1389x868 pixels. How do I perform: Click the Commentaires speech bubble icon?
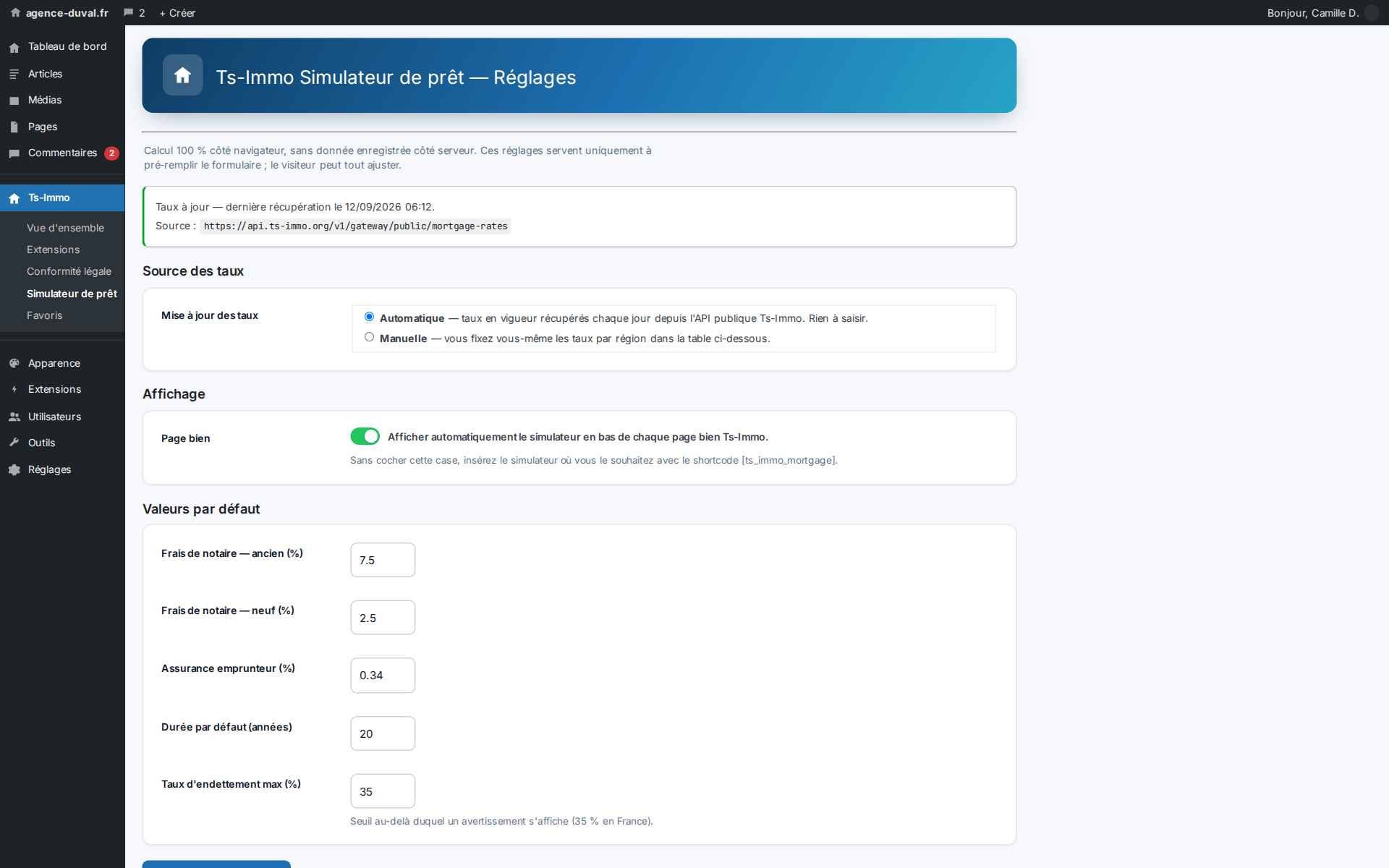[14, 153]
